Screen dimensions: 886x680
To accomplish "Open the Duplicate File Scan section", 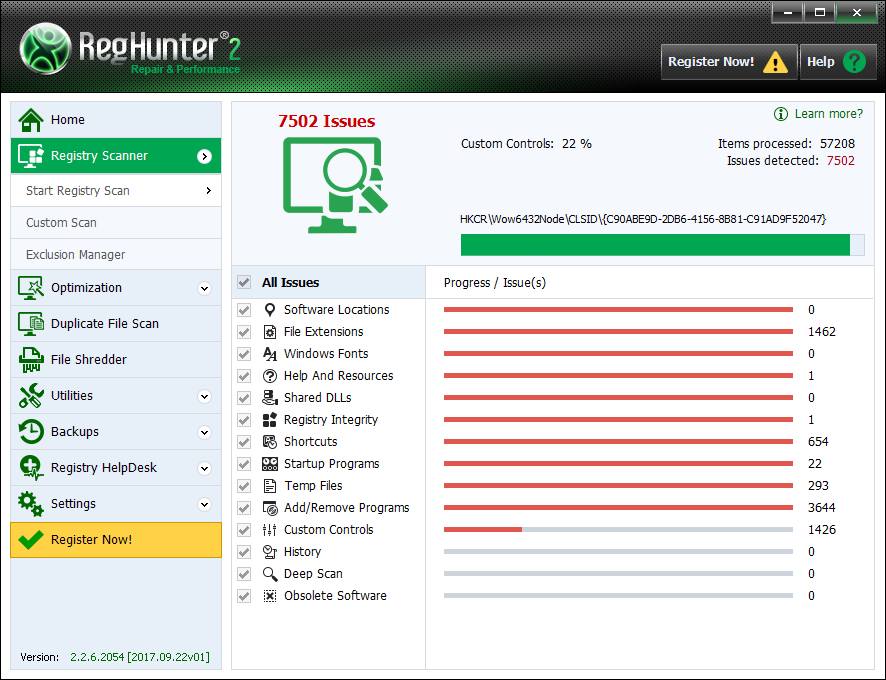I will pos(116,324).
